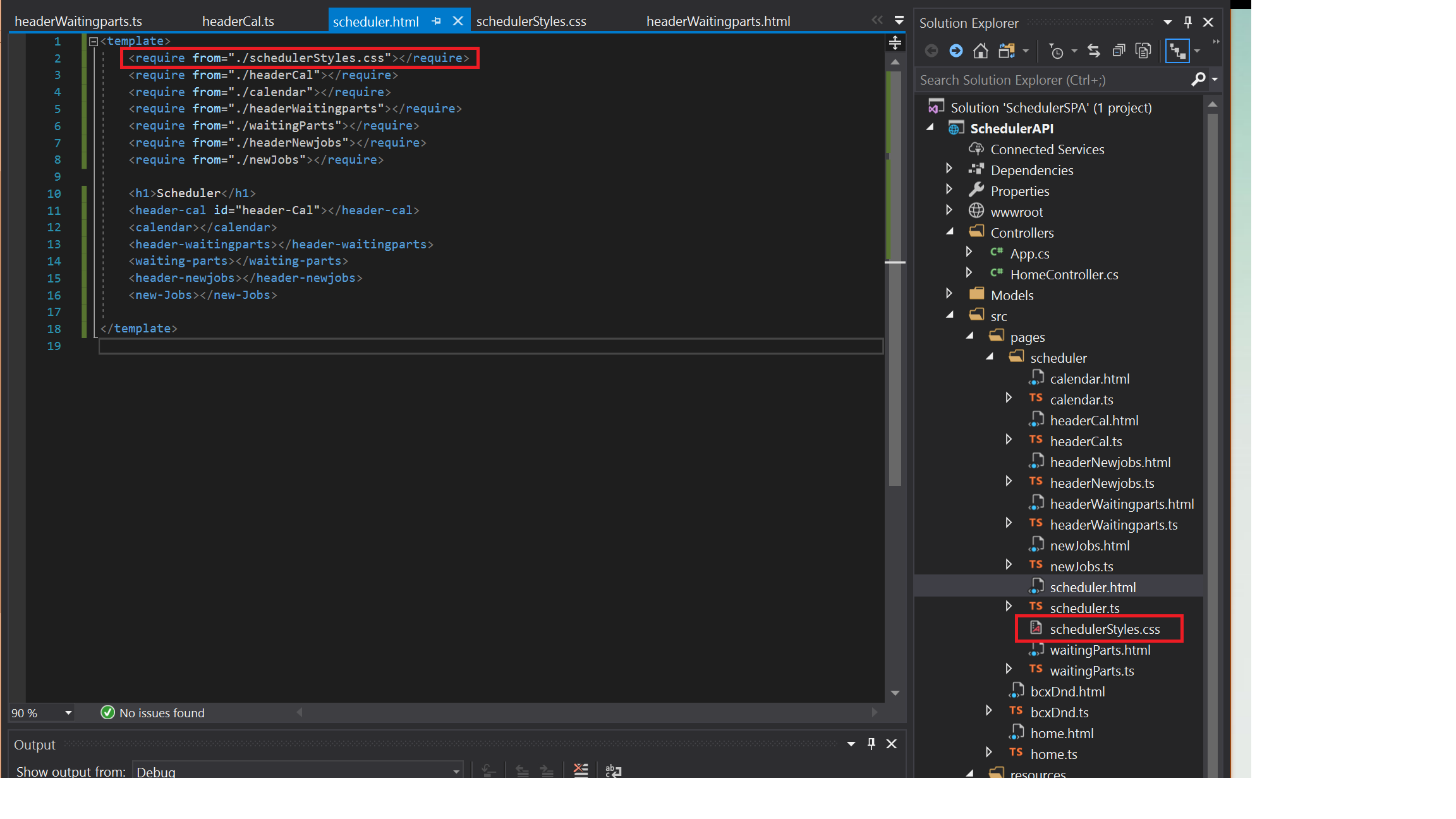The image size is (1456, 819).
Task: Select Solution 'SchedulerSPA' root node
Action: (1051, 108)
